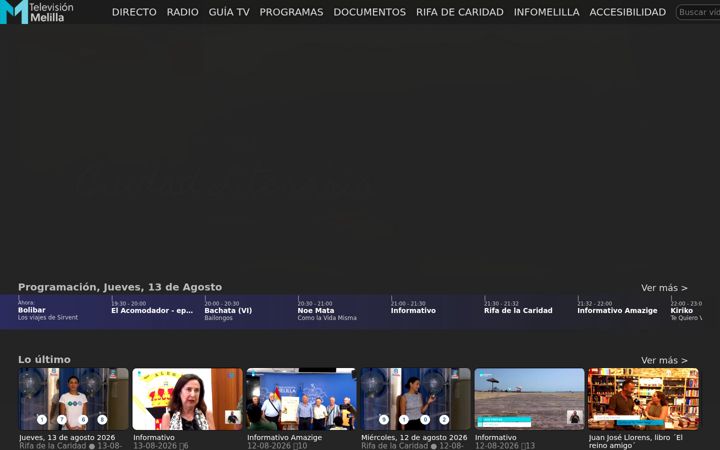Visit INFOMELILLA from the top menu
Screen dimensions: 720x450
546,12
